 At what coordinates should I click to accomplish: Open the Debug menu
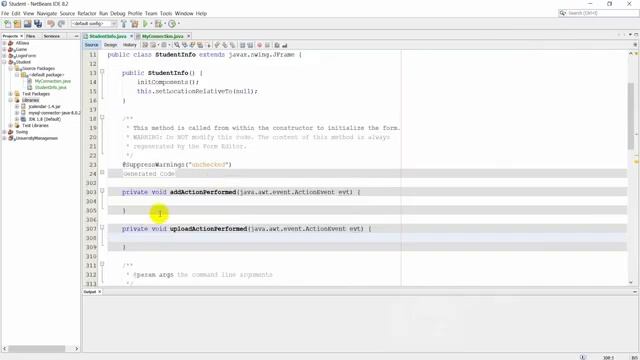coord(118,13)
